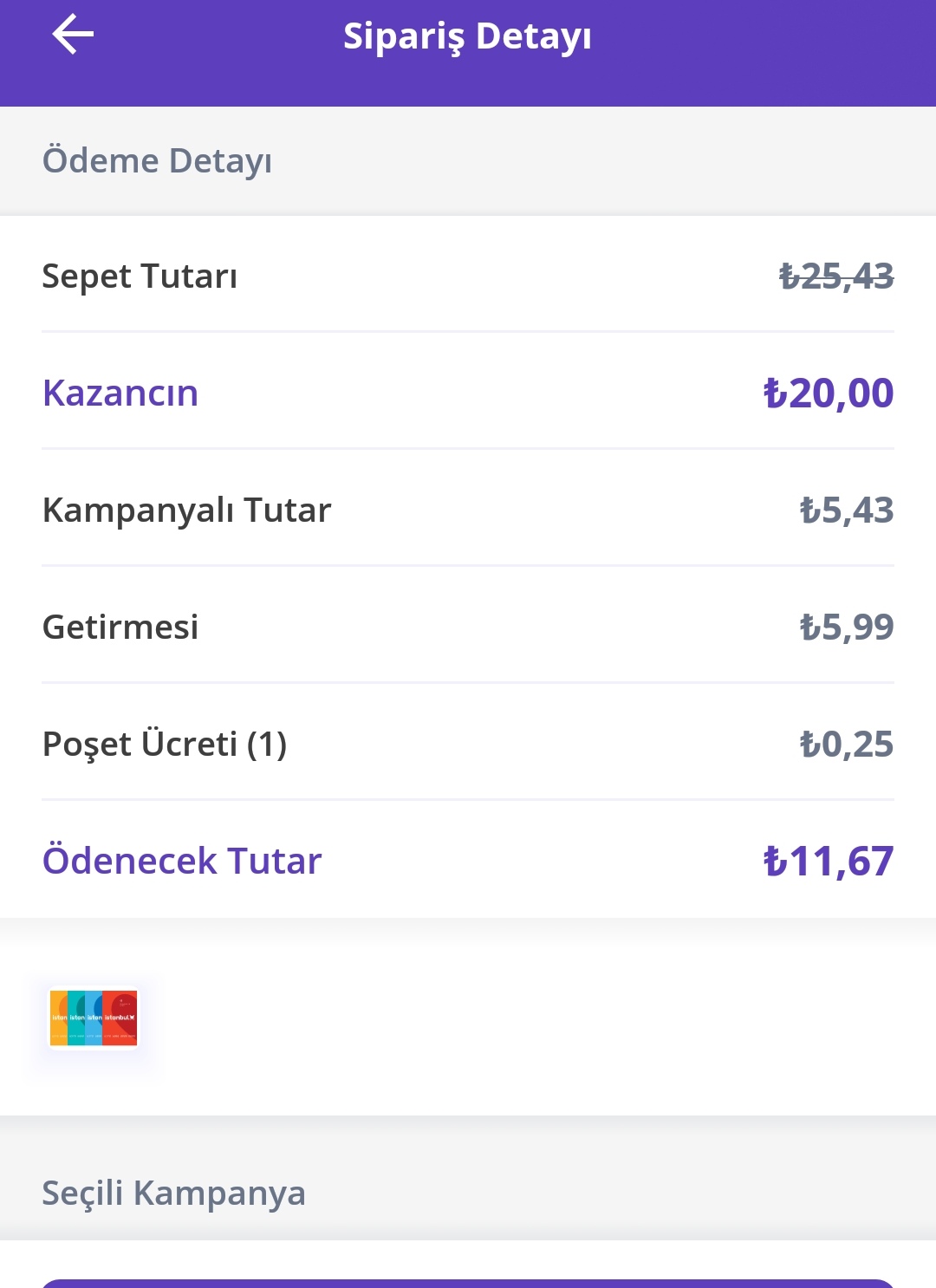Select the ₺5,99 delivery fee value

pos(847,628)
